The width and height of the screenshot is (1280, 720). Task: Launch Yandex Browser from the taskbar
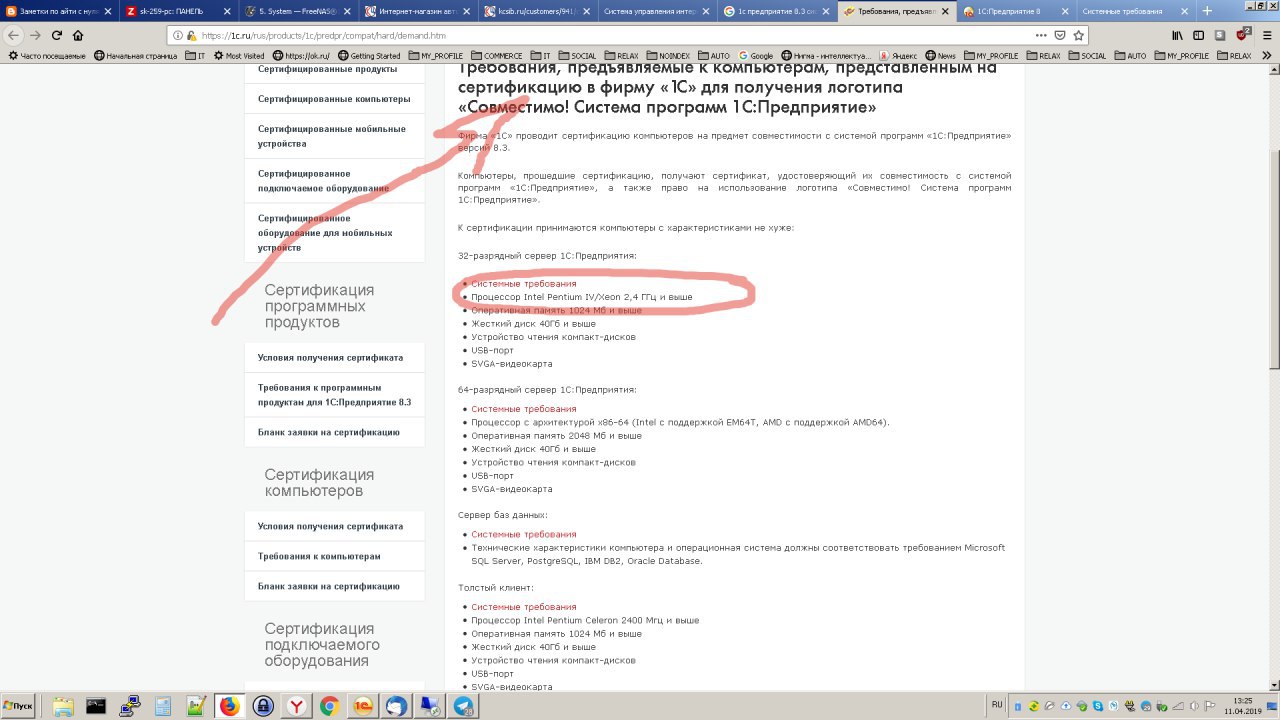coord(296,706)
